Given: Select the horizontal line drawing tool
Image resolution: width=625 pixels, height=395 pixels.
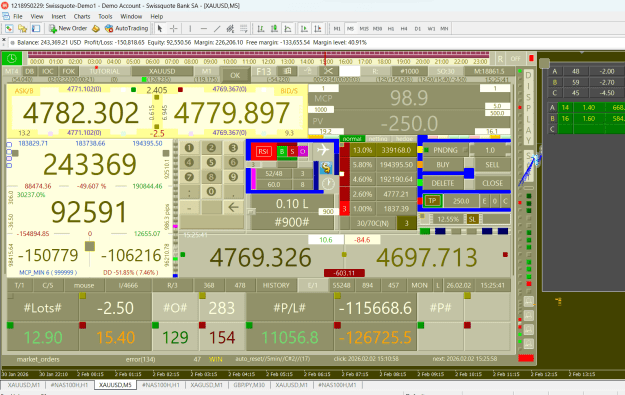Looking at the screenshot, I should pos(204,29).
